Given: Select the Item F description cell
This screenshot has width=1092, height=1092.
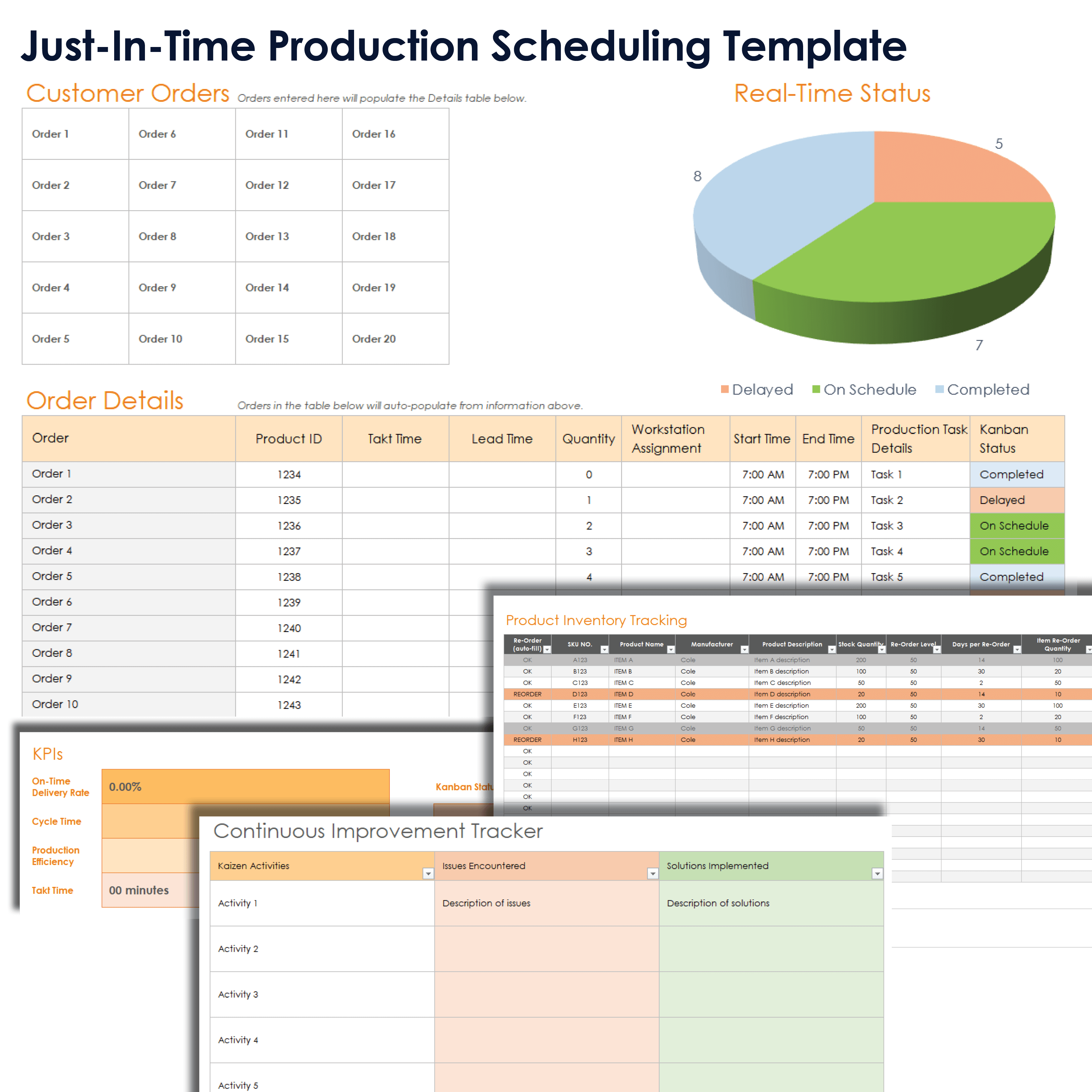Looking at the screenshot, I should tap(792, 717).
